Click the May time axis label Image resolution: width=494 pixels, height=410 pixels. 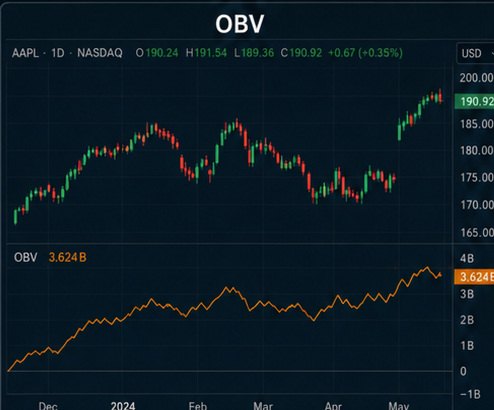[x=399, y=406]
